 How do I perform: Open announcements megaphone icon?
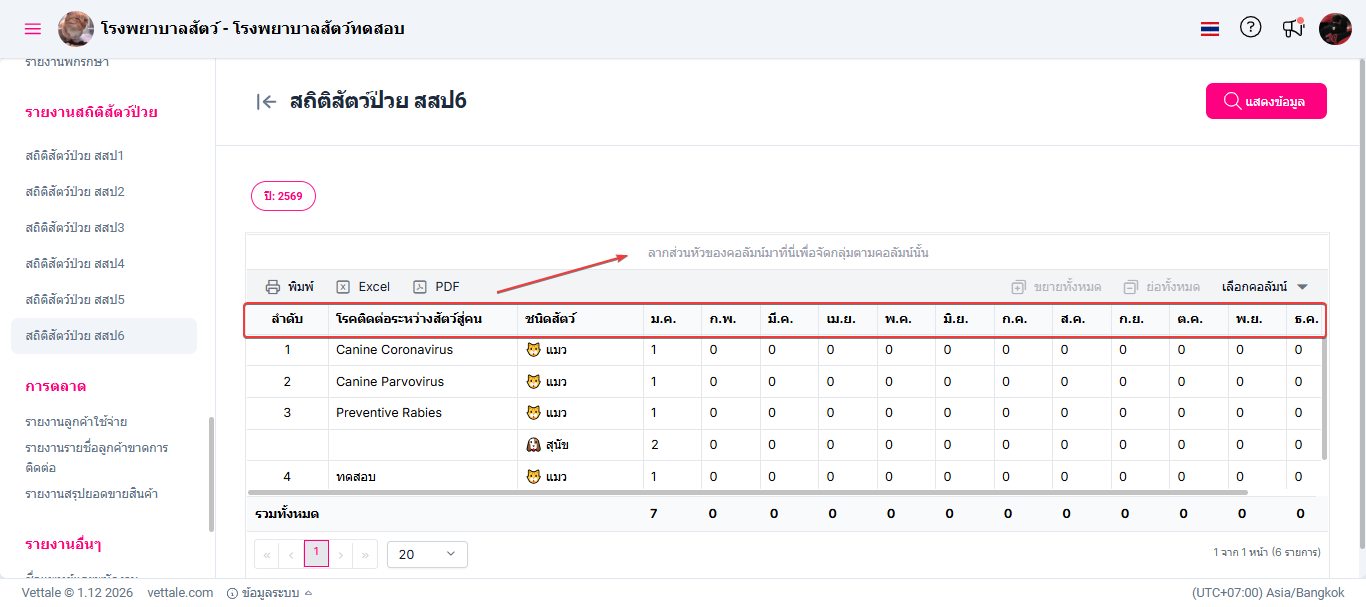pos(1293,28)
